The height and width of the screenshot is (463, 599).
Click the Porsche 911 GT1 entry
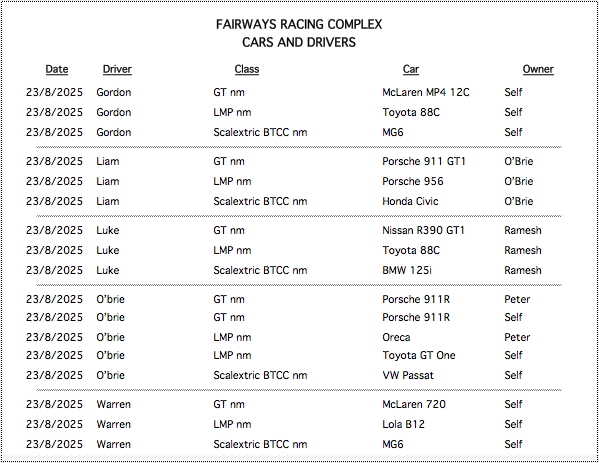pos(424,161)
